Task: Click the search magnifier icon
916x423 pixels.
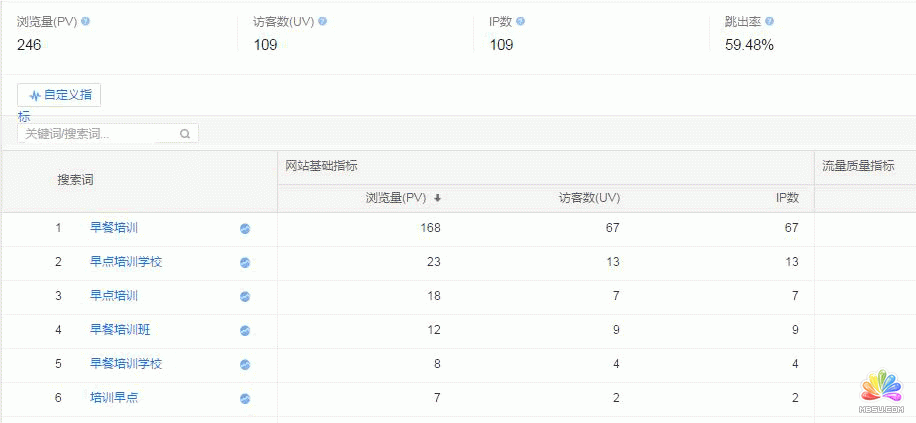Action: pos(185,134)
